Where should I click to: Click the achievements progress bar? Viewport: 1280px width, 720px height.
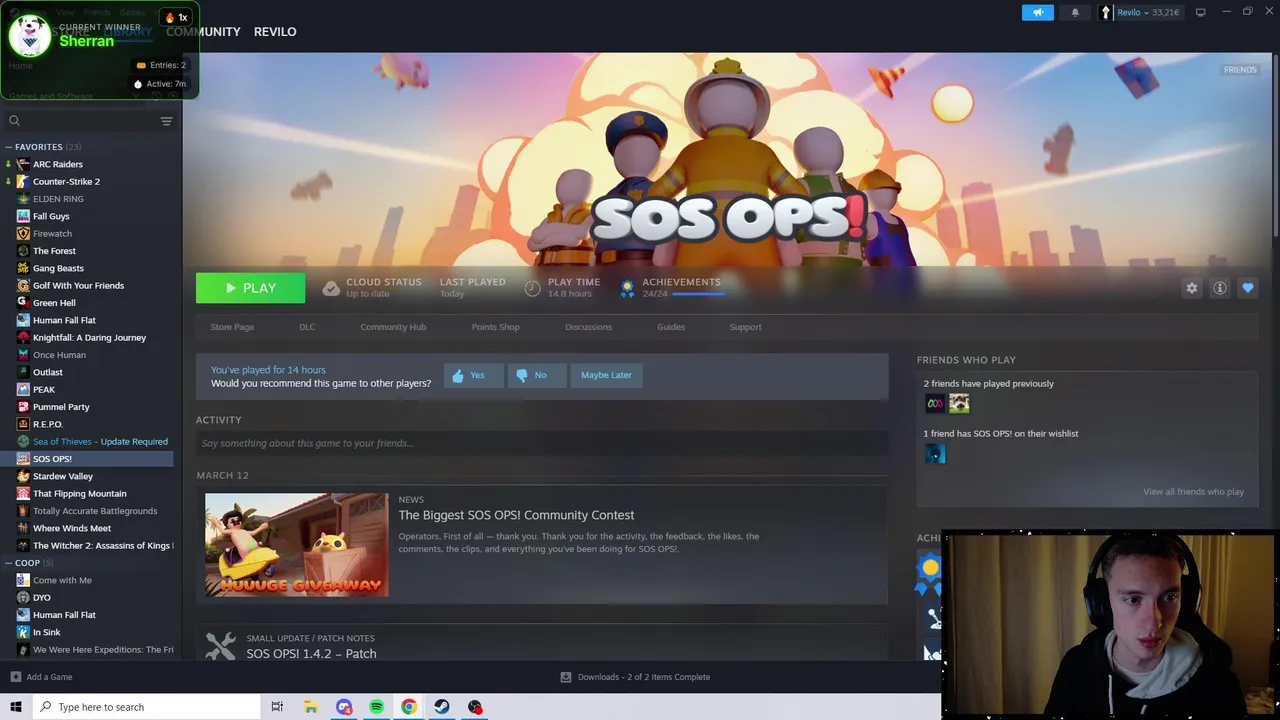[x=697, y=294]
